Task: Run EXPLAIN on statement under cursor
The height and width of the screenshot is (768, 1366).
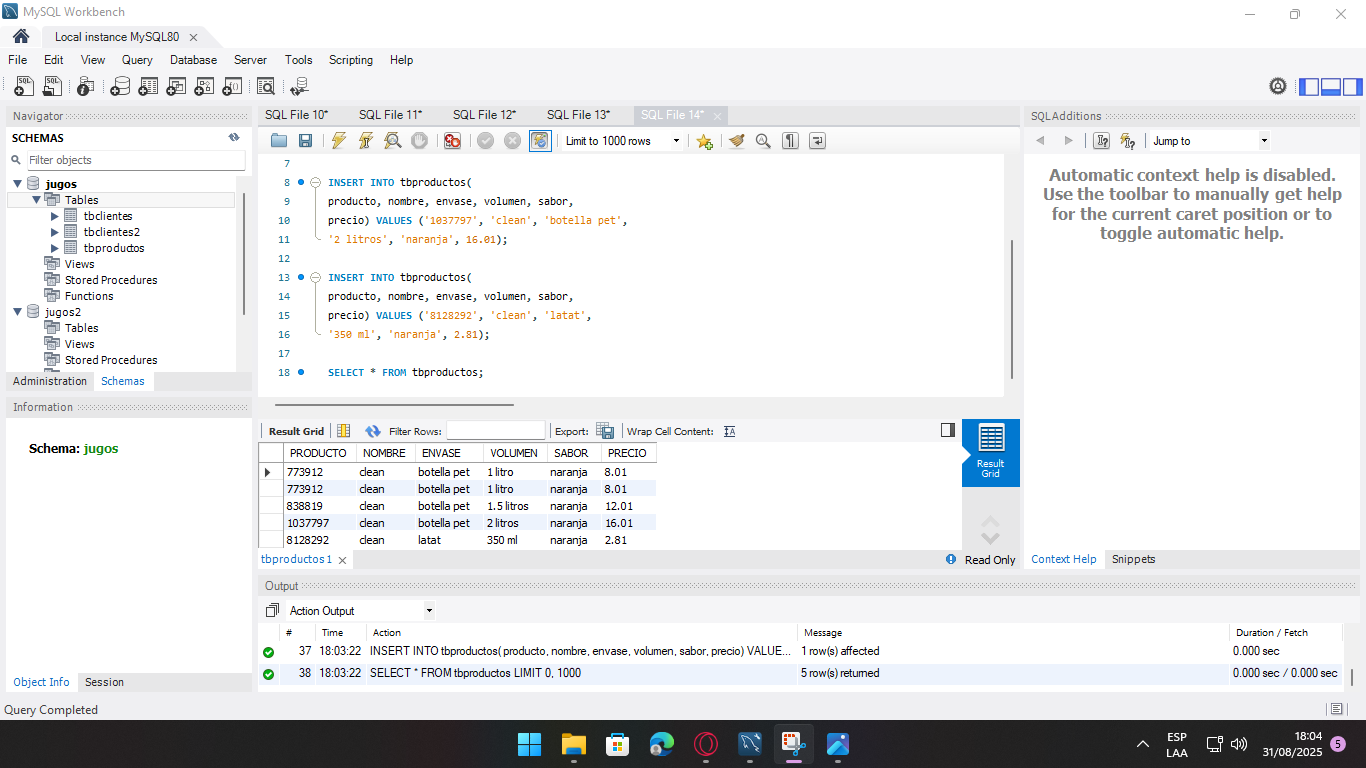Action: tap(393, 141)
